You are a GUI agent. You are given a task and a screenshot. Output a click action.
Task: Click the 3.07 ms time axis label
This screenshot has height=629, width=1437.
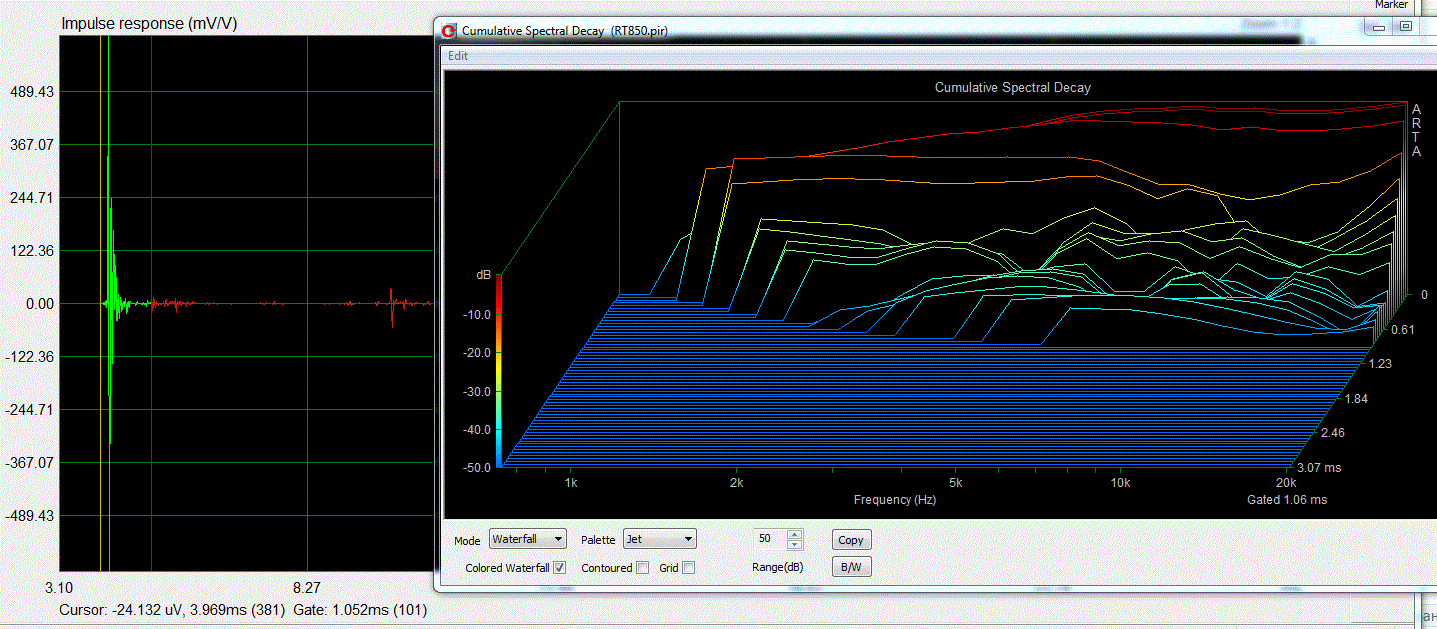click(1319, 467)
